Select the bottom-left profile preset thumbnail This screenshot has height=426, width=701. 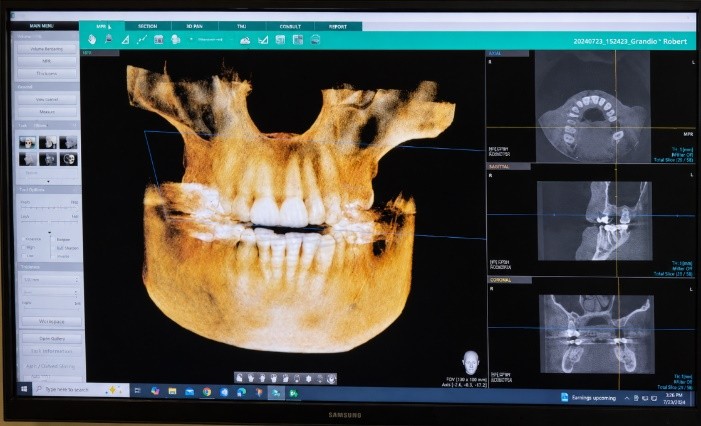(28, 159)
